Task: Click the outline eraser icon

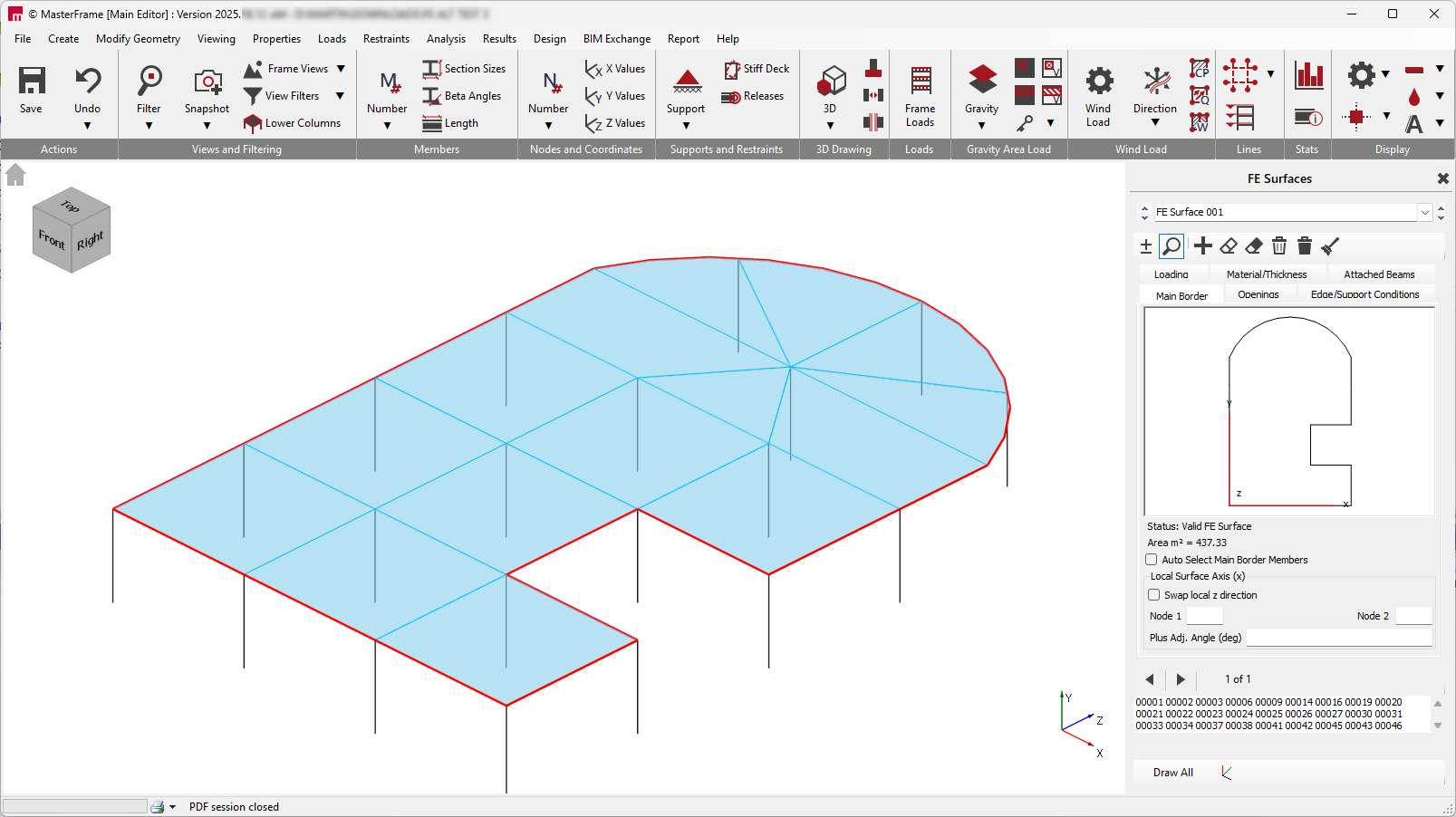Action: tap(1229, 245)
